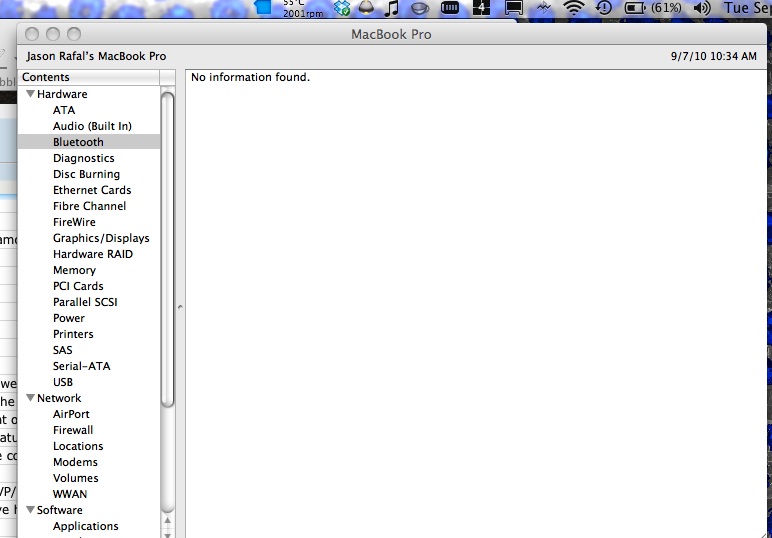This screenshot has height=538, width=772.
Task: Select Volumes under Network
Action: click(x=76, y=478)
